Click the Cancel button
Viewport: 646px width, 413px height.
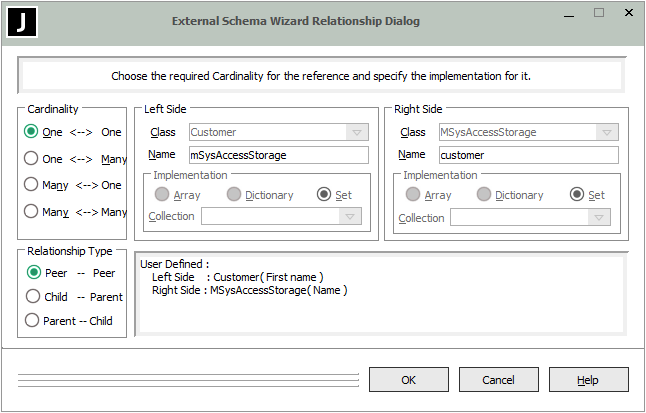pyautogui.click(x=499, y=380)
